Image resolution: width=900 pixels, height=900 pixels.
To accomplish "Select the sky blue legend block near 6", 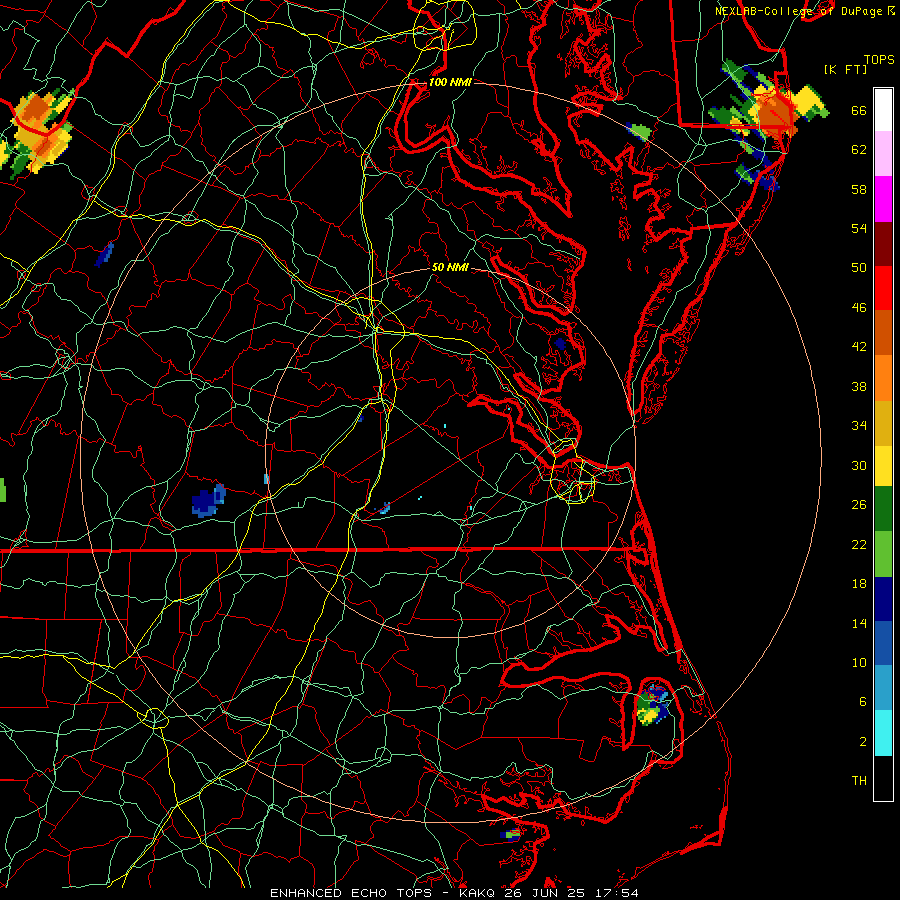I will (883, 688).
